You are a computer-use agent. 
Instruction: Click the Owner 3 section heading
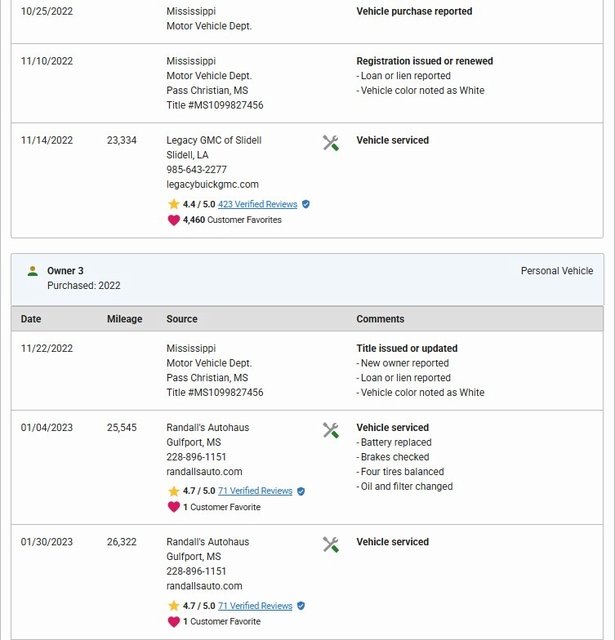(x=65, y=271)
